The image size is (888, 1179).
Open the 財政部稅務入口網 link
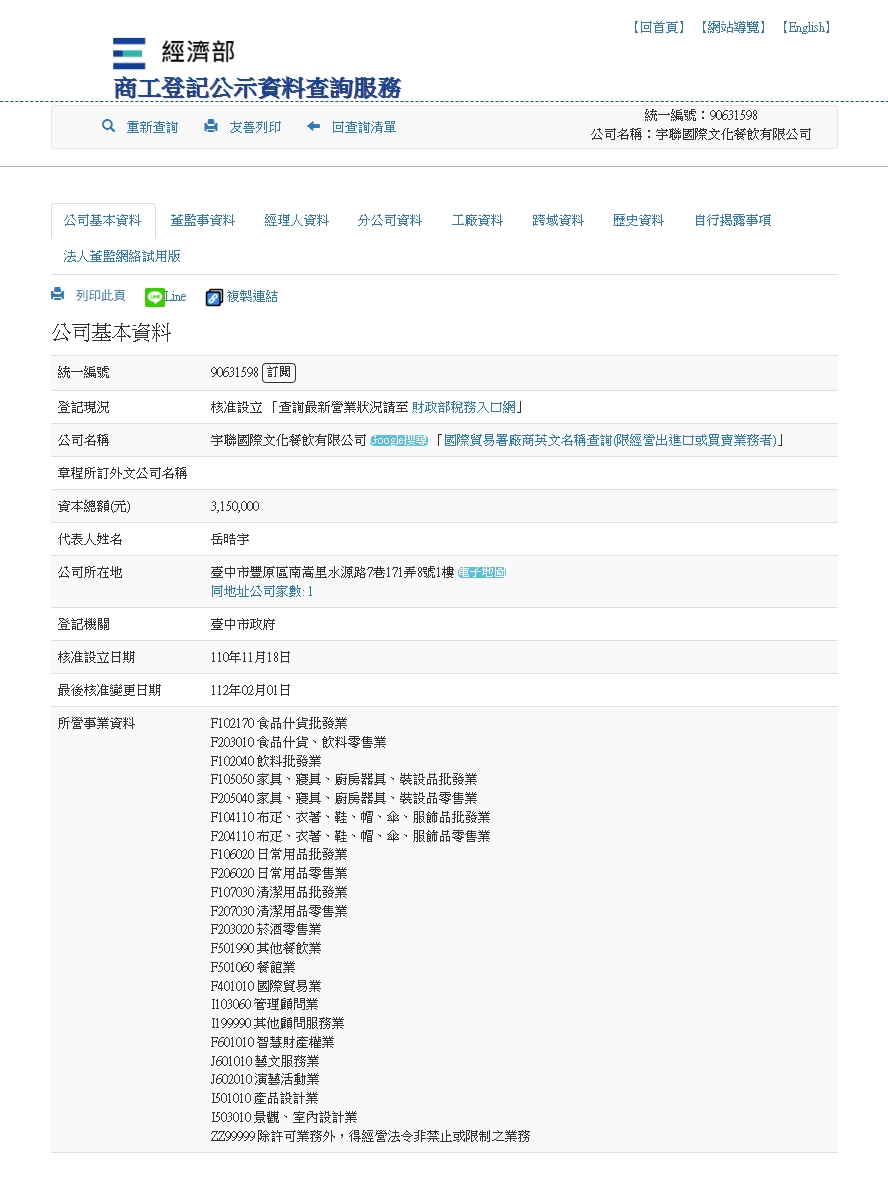point(463,407)
